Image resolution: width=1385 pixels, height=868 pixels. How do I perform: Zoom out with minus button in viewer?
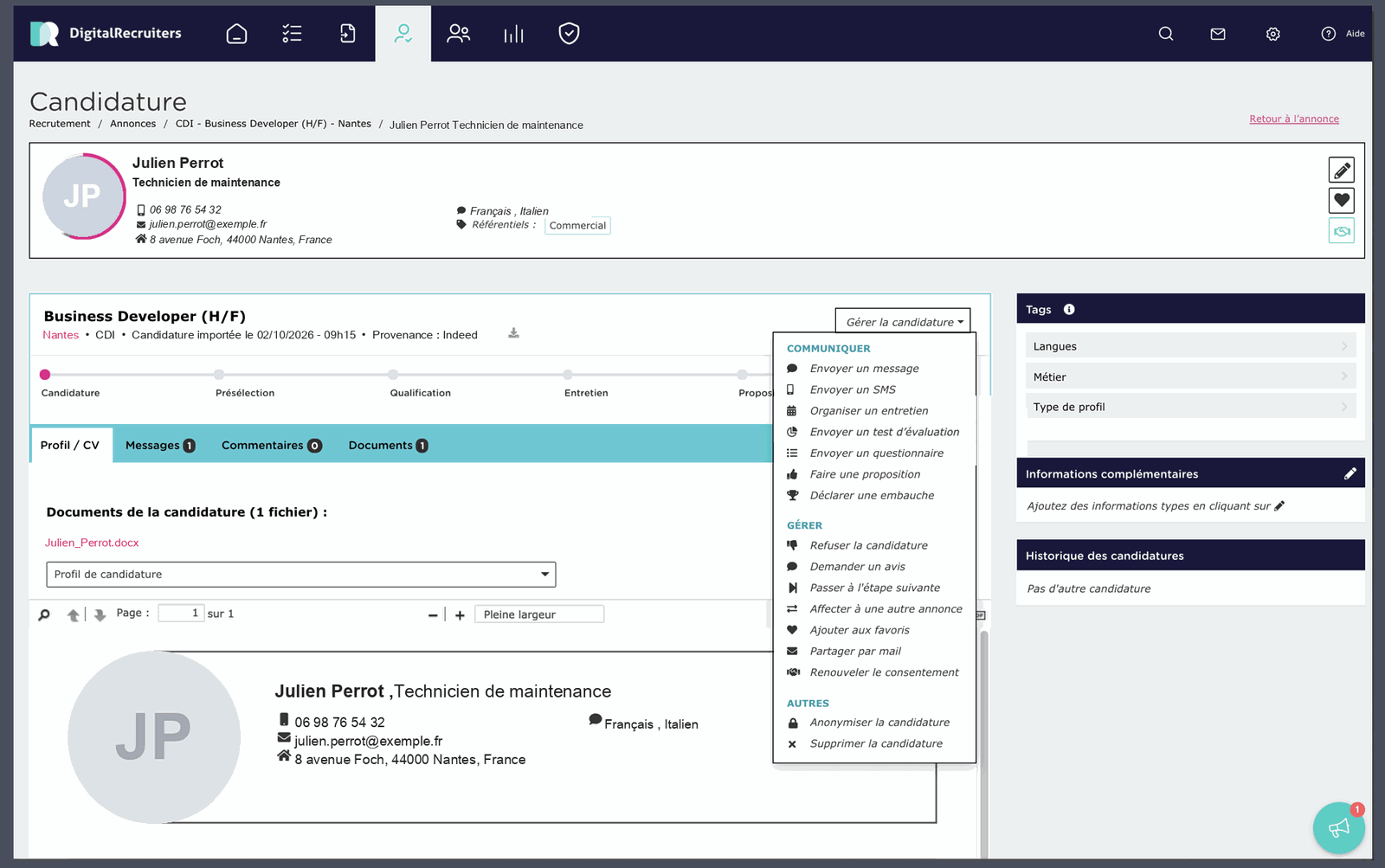click(433, 615)
